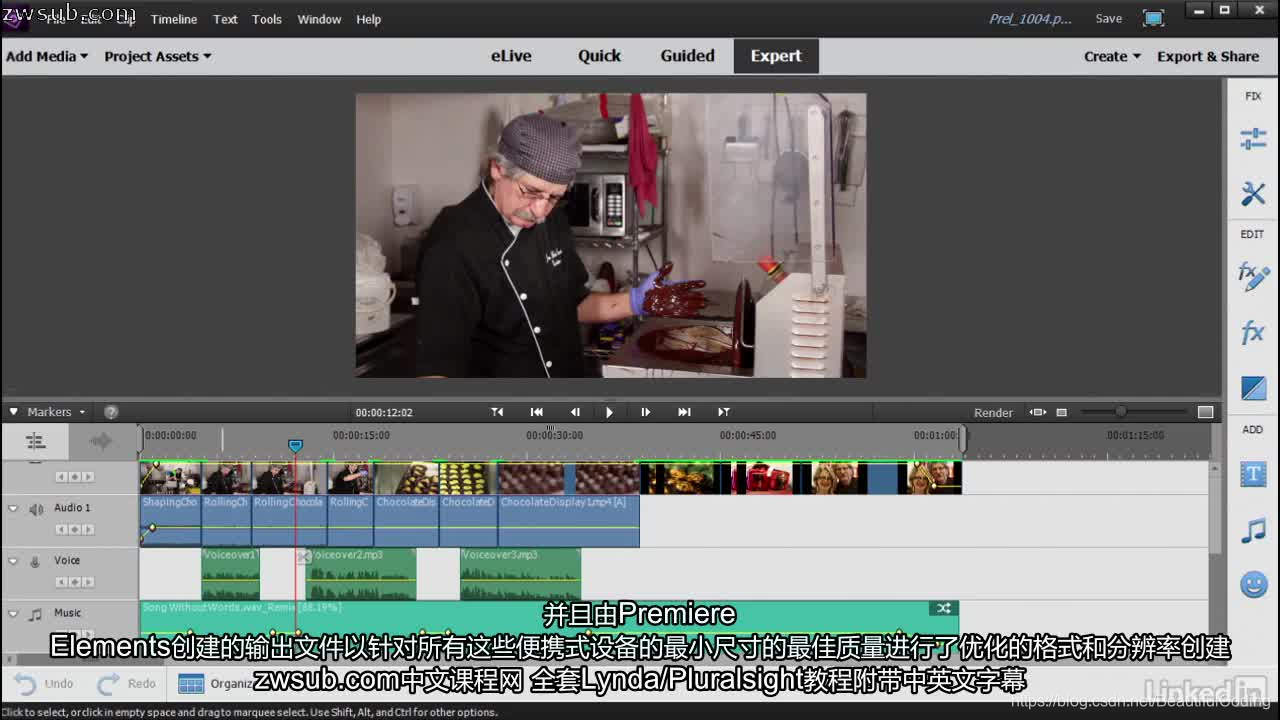Toggle the Voice track microphone
Screen dimensions: 1280x720
[x=35, y=561]
